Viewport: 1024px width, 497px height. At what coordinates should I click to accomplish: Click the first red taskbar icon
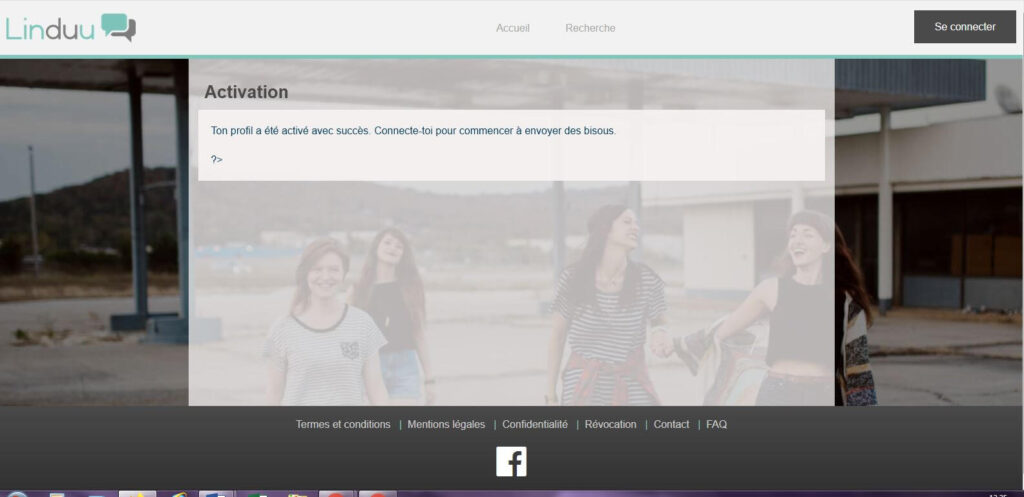336,494
